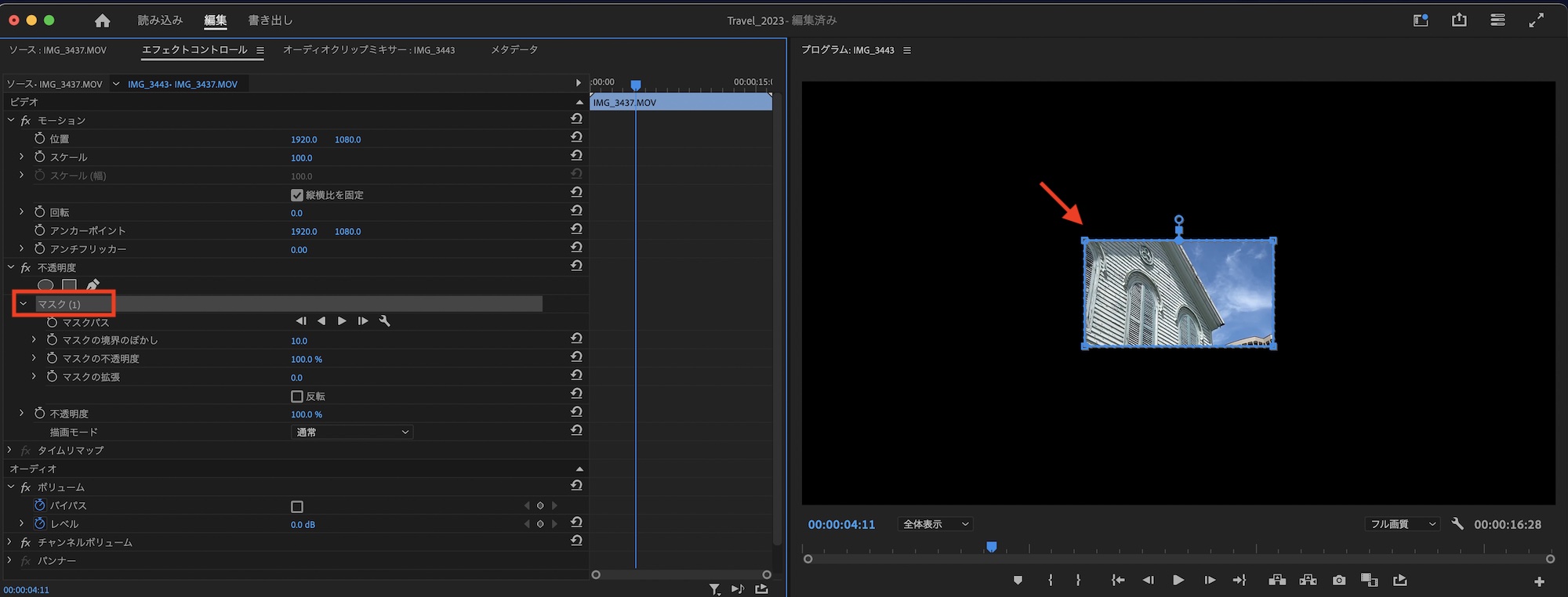Viewport: 1568px width, 597px height.
Task: Open the メタデータ panel tab
Action: (x=514, y=49)
